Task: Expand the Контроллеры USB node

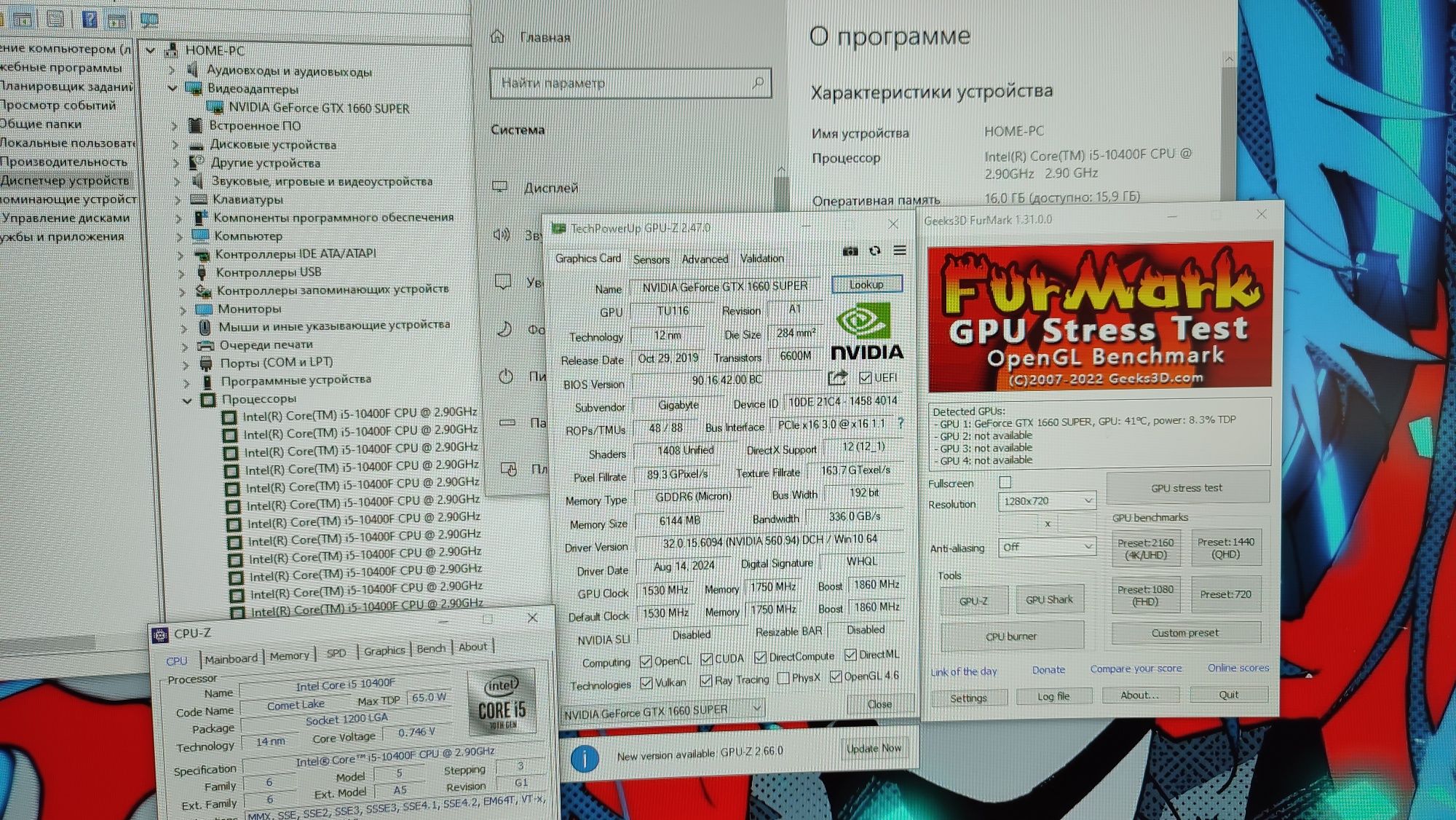Action: point(181,273)
